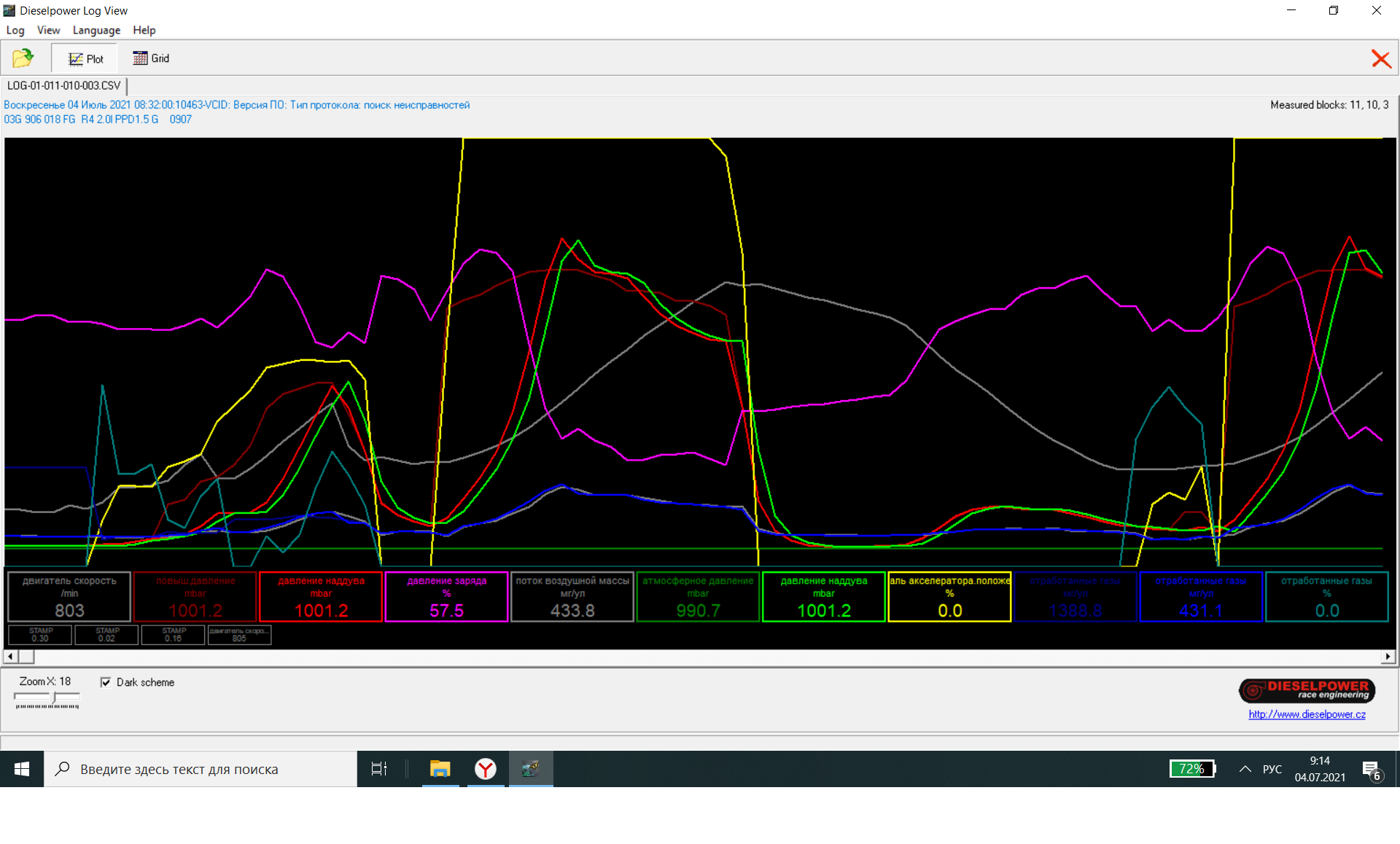The image size is (1400, 844).
Task: Open Windows Task View icon
Action: point(379,769)
